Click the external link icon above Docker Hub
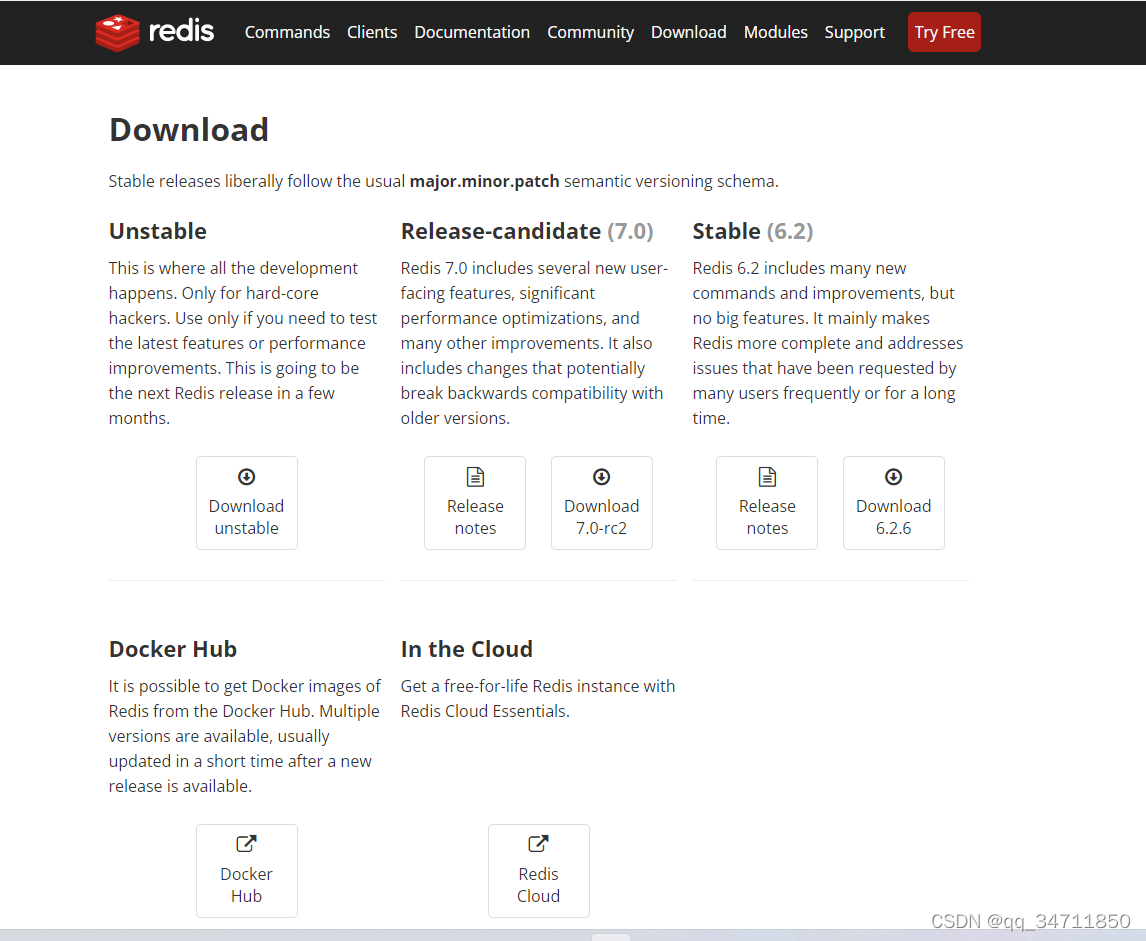The image size is (1146, 941). [x=246, y=845]
